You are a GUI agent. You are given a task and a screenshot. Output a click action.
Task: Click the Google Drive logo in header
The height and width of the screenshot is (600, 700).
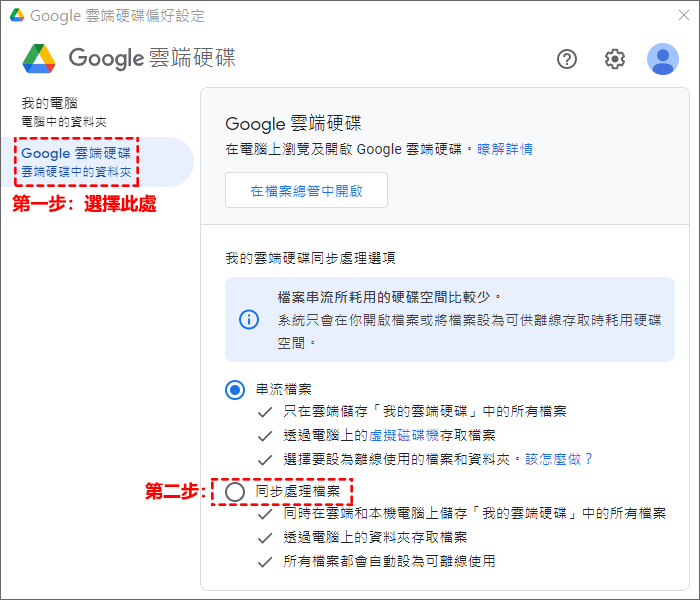pos(40,59)
